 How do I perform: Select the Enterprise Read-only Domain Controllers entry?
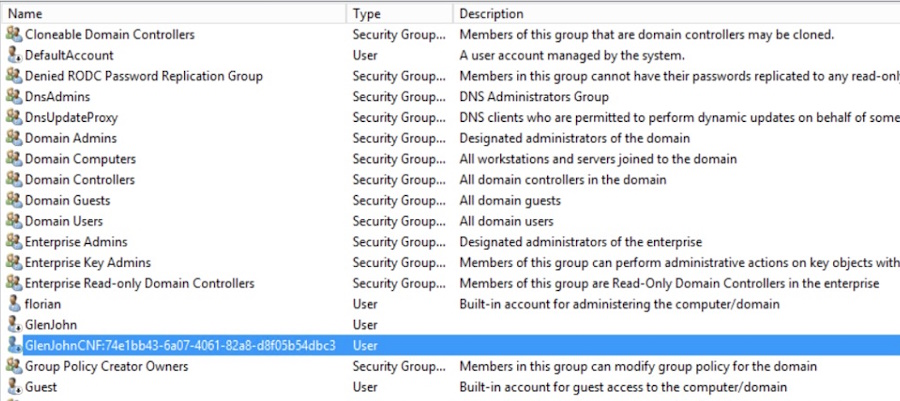(139, 283)
